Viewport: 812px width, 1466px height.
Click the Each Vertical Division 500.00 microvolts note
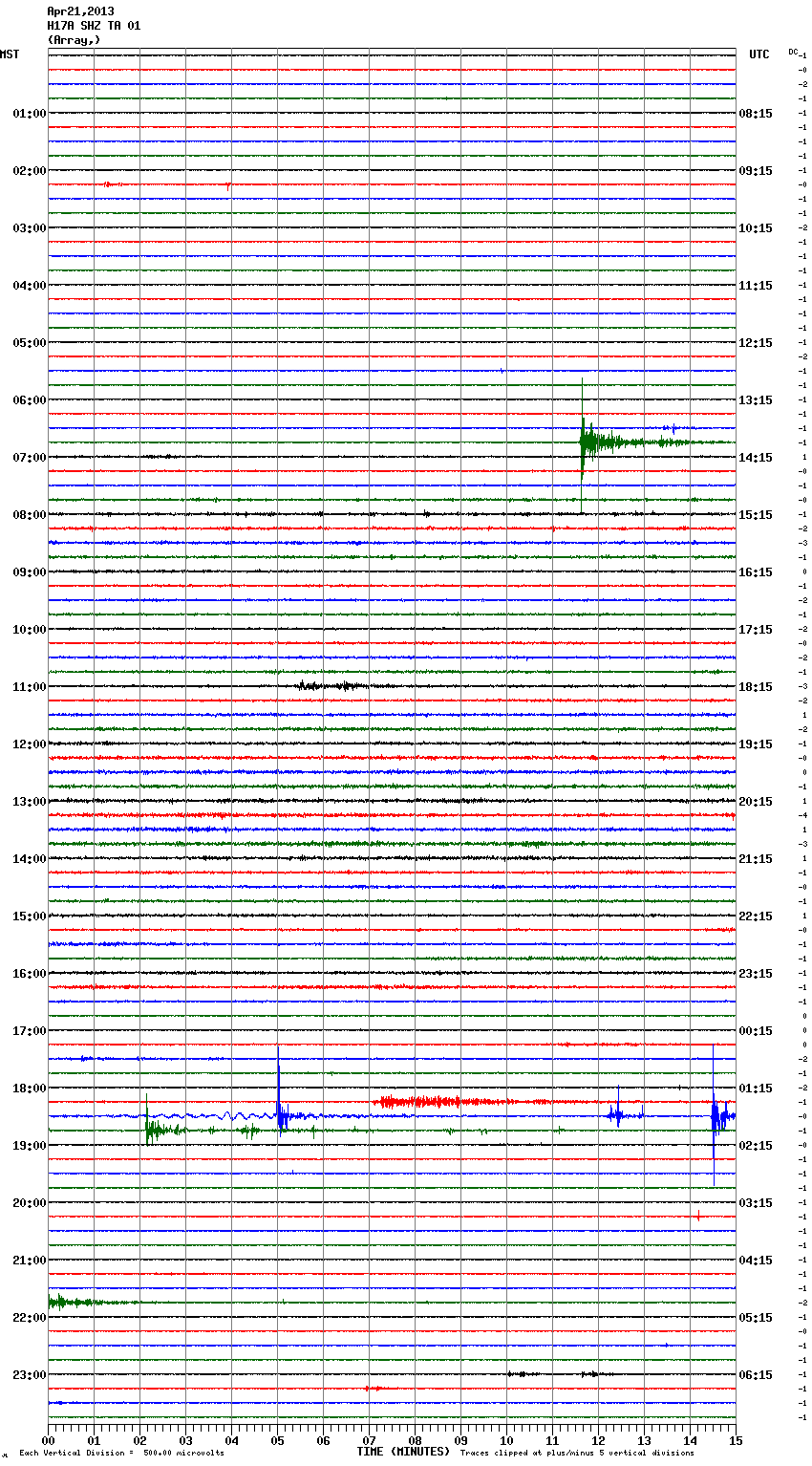click(121, 1453)
